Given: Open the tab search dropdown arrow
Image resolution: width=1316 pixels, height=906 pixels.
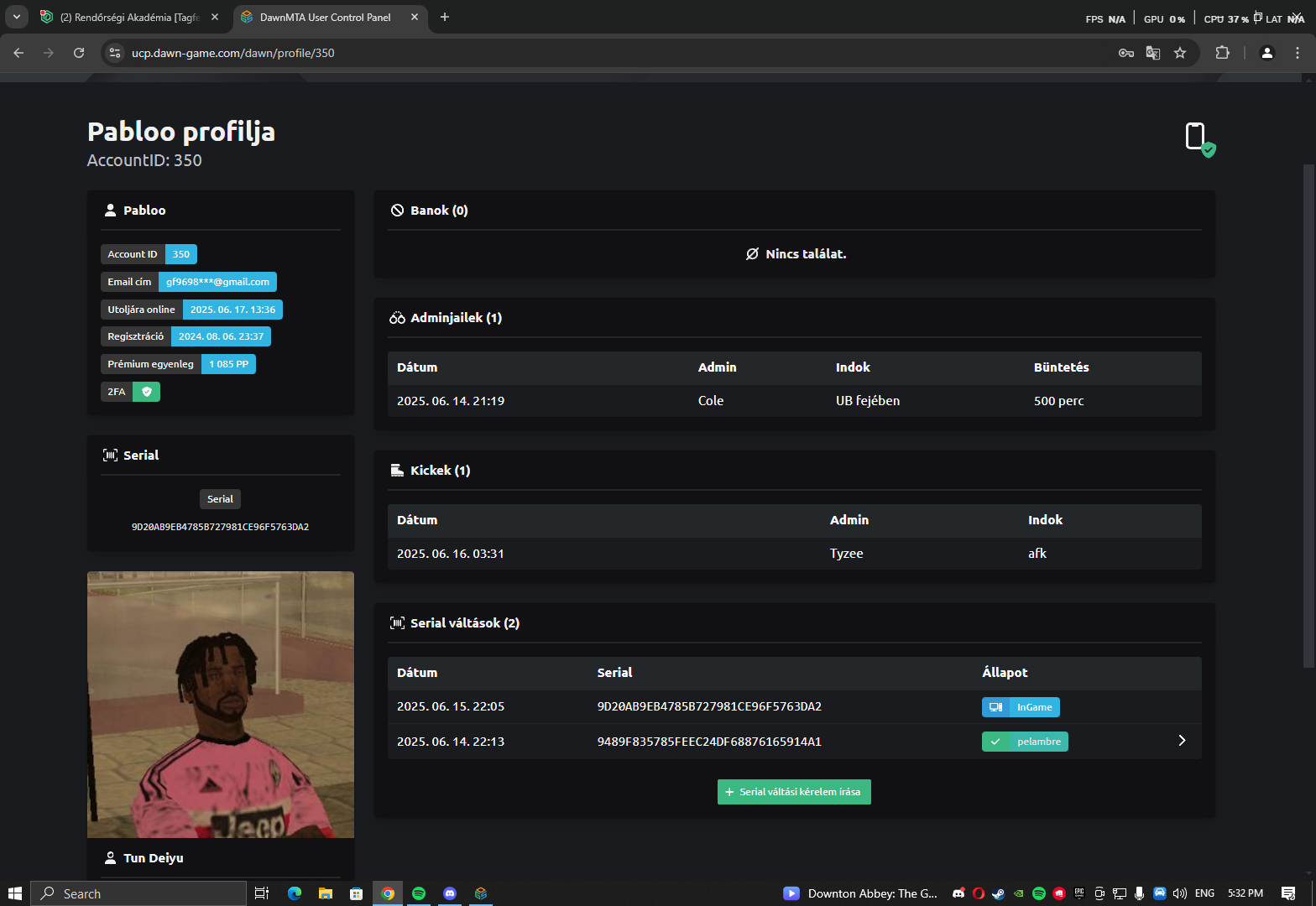Looking at the screenshot, I should point(16,17).
